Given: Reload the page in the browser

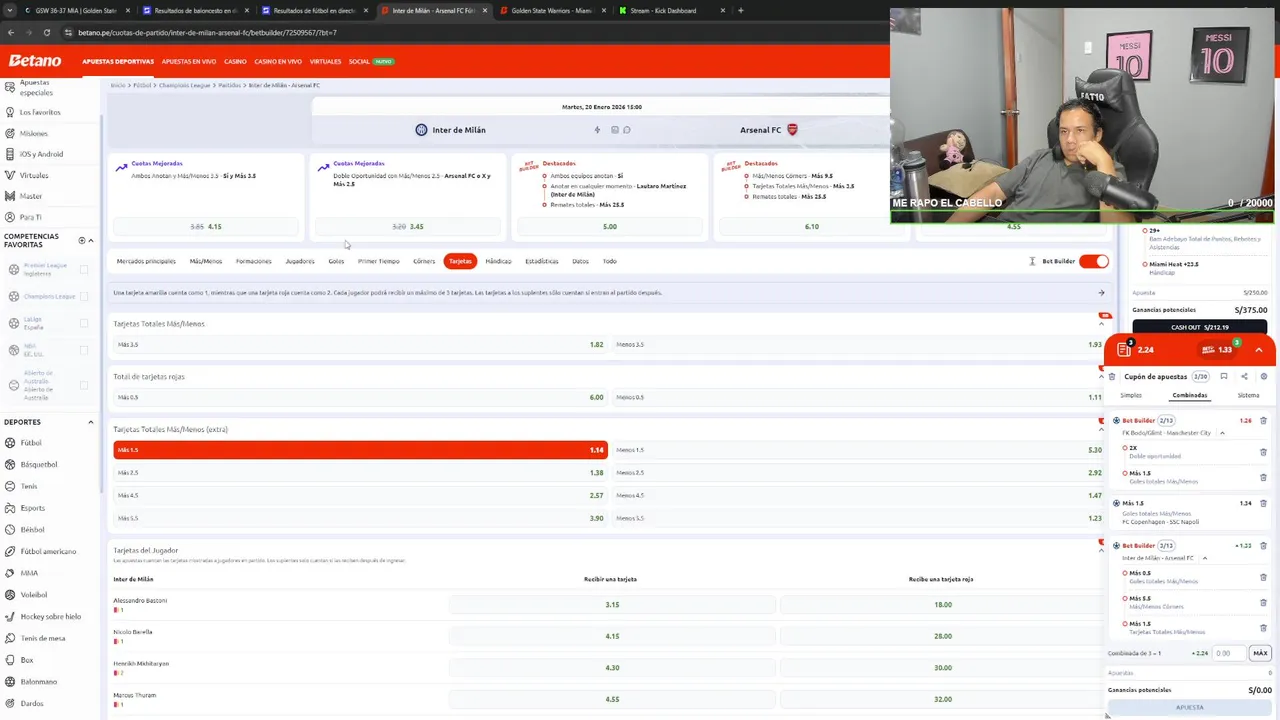Looking at the screenshot, I should click(45, 32).
